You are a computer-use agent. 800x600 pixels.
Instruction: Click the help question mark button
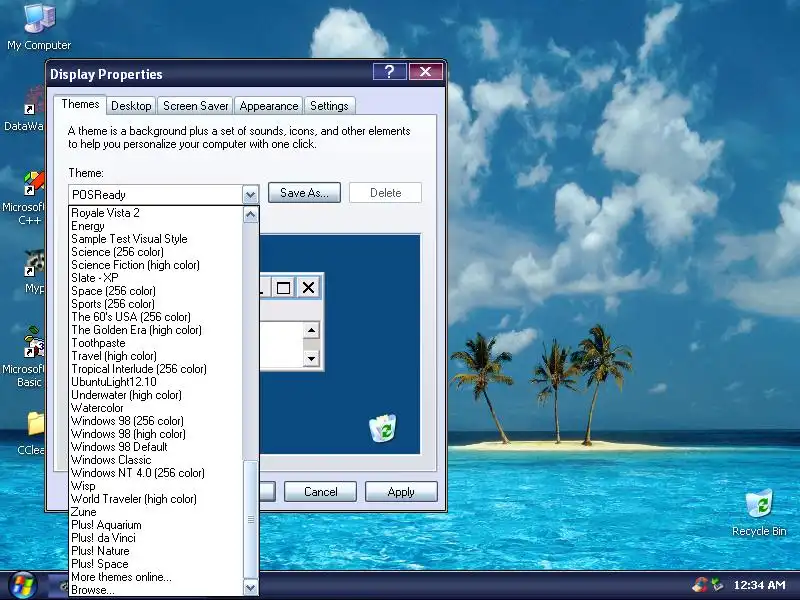[389, 72]
